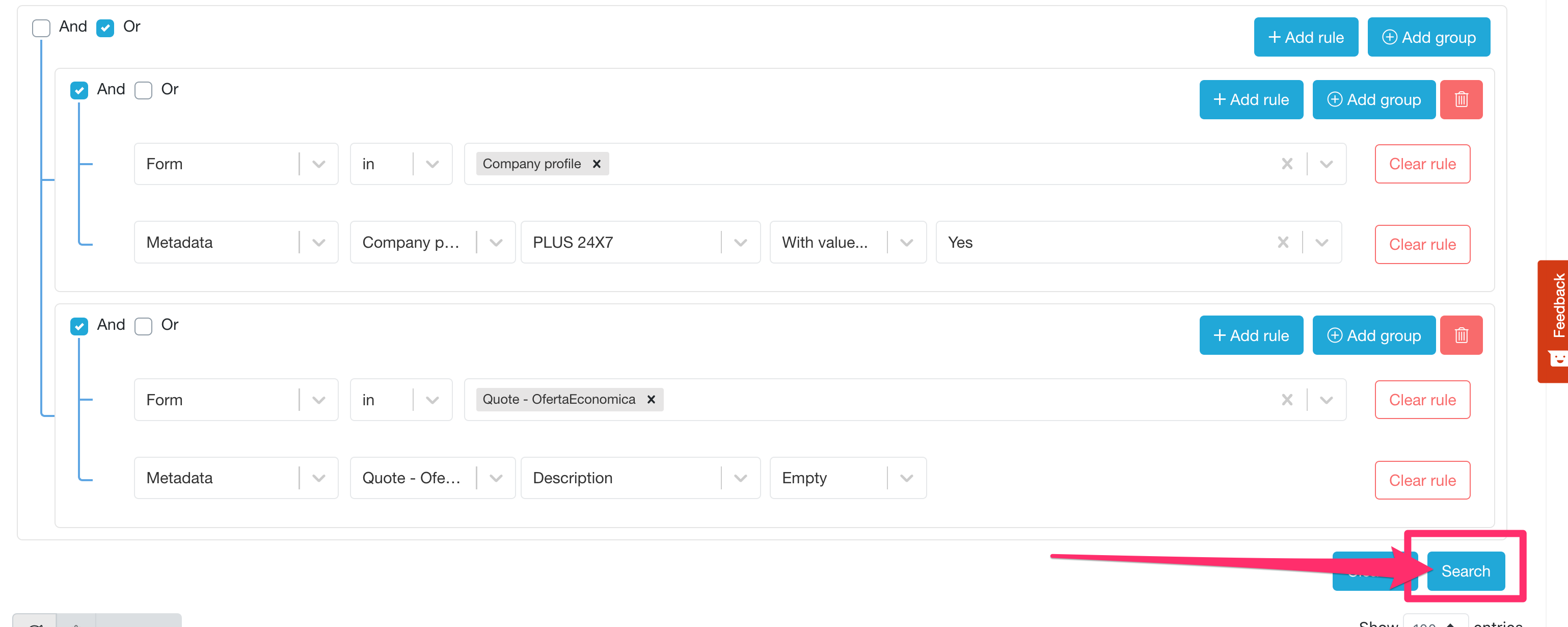Check the top-level And checkbox
The height and width of the screenshot is (627, 1568).
click(41, 28)
